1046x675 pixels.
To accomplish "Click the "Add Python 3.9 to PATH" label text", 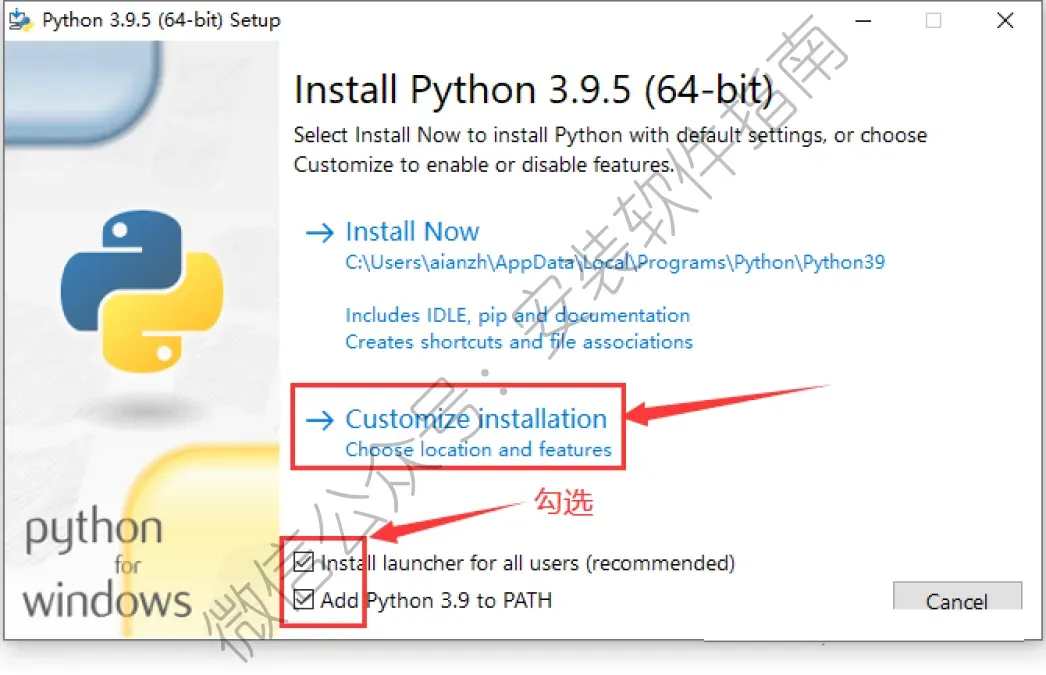I will pyautogui.click(x=436, y=600).
